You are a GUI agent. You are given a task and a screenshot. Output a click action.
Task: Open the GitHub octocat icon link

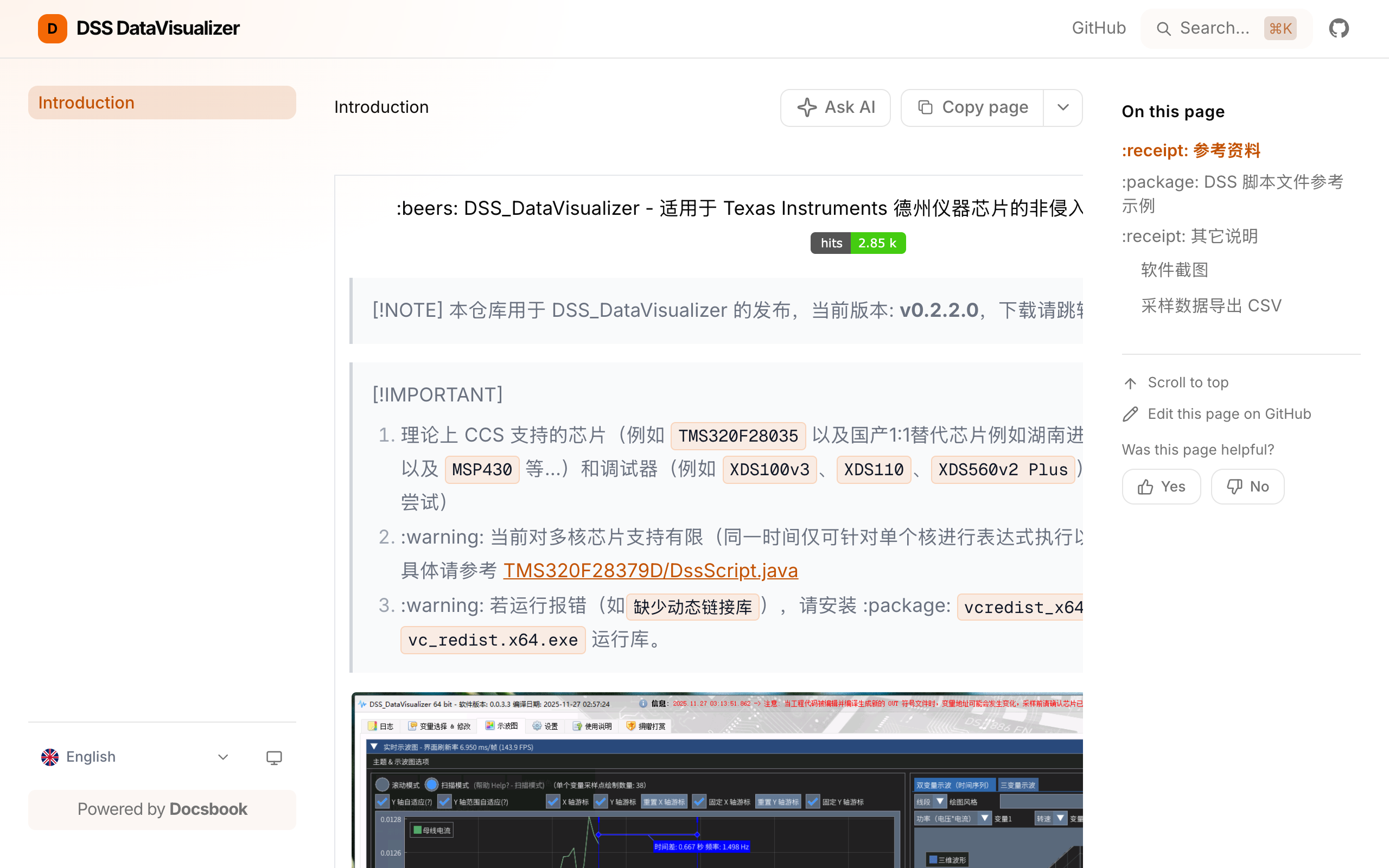pos(1339,28)
